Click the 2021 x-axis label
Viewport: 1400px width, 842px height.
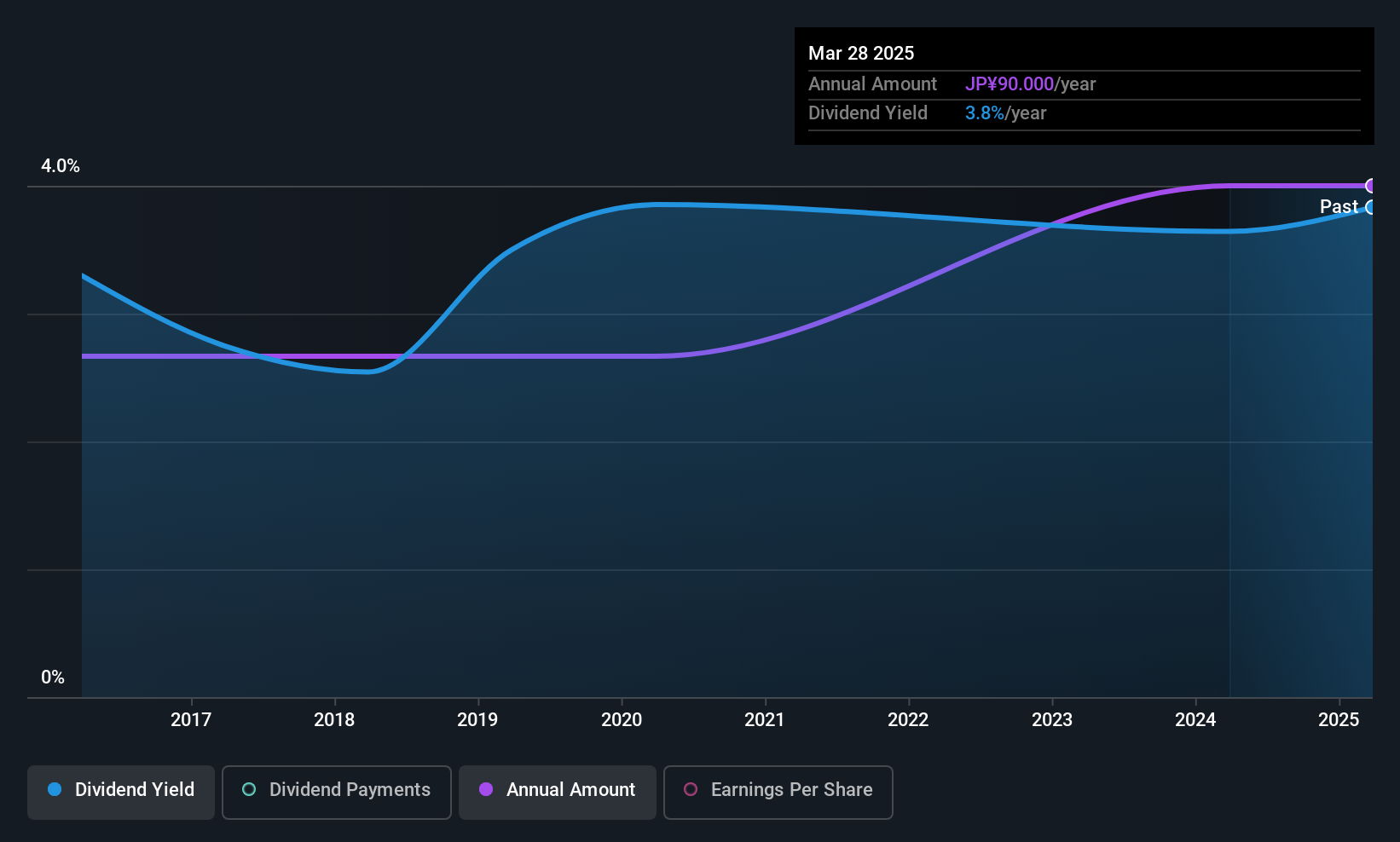[x=765, y=719]
